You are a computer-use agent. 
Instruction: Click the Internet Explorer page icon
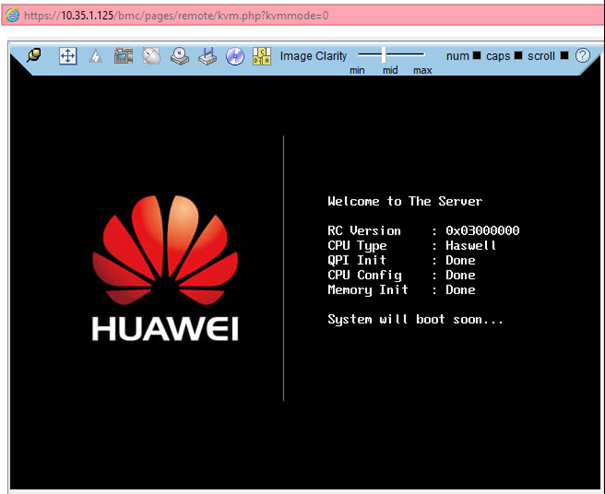click(x=12, y=15)
